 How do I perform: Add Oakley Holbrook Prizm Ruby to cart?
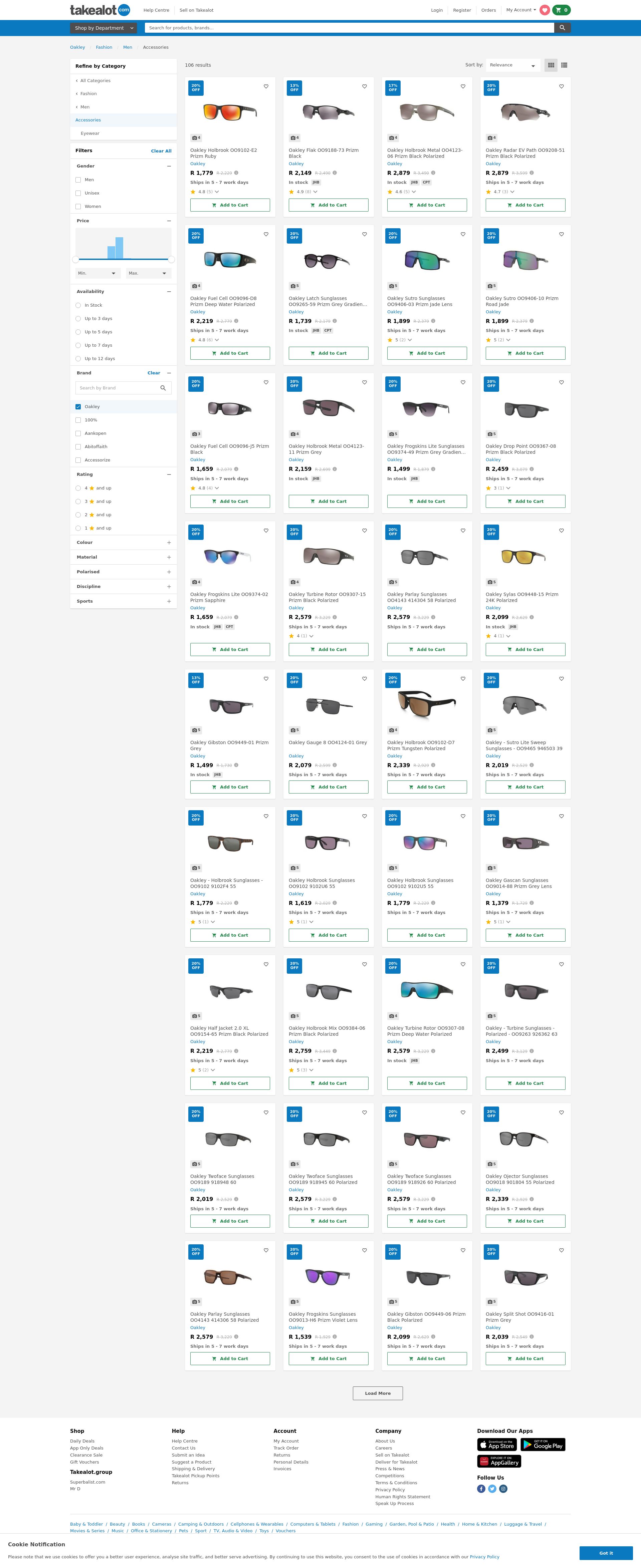[x=230, y=205]
